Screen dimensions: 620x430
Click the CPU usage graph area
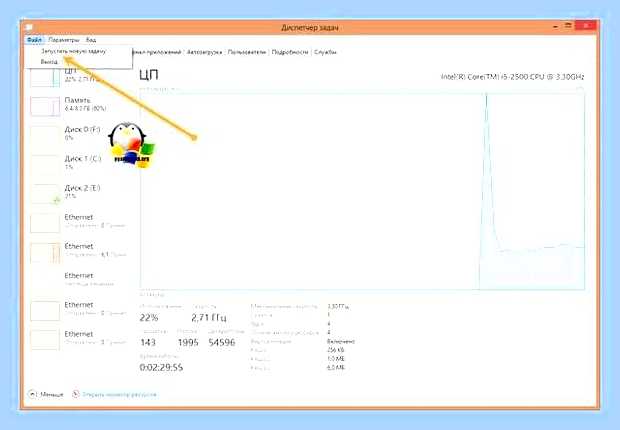[362, 191]
